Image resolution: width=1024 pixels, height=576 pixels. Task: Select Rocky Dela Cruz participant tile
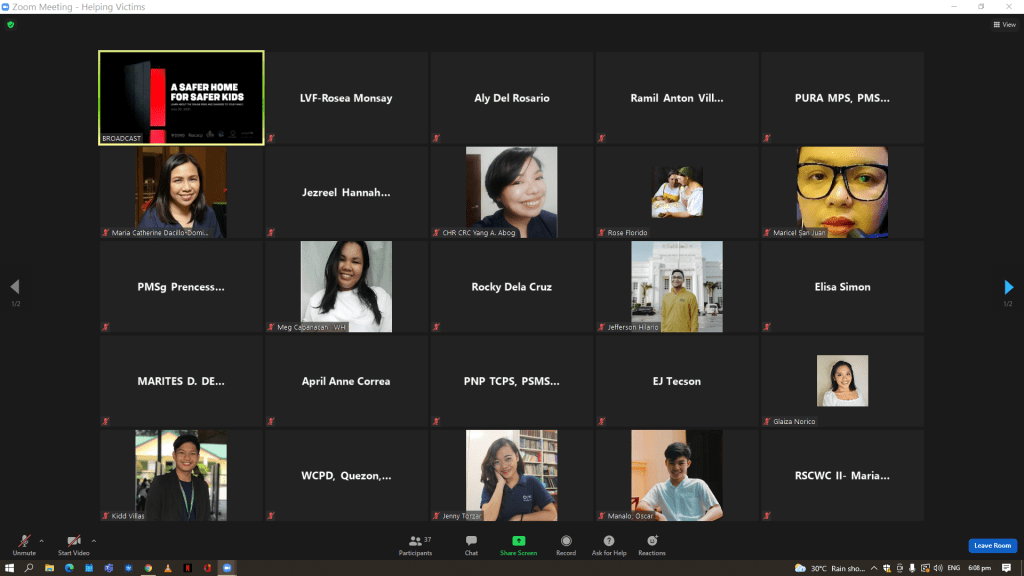511,287
